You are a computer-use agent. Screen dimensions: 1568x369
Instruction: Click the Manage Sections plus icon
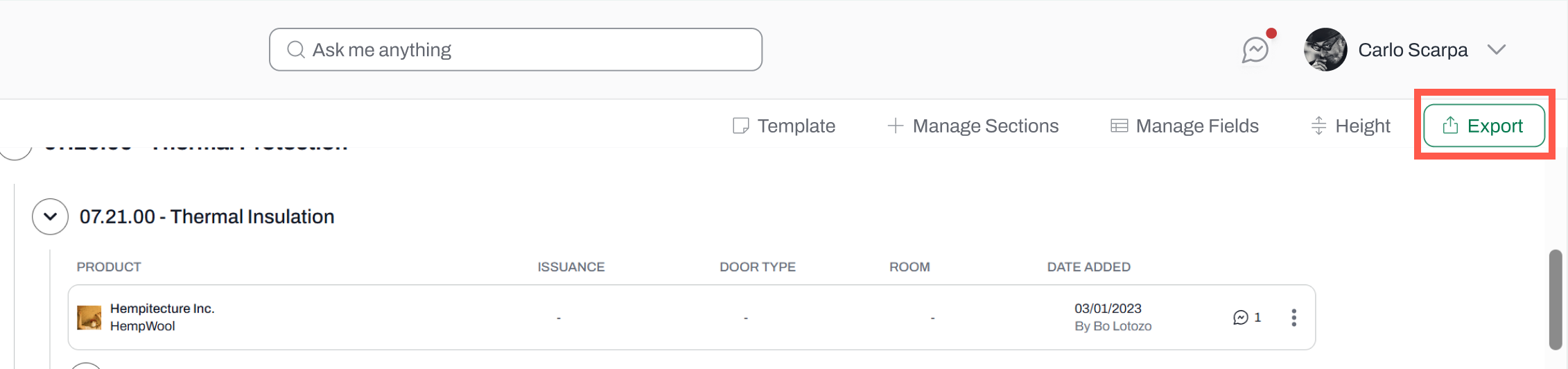896,126
